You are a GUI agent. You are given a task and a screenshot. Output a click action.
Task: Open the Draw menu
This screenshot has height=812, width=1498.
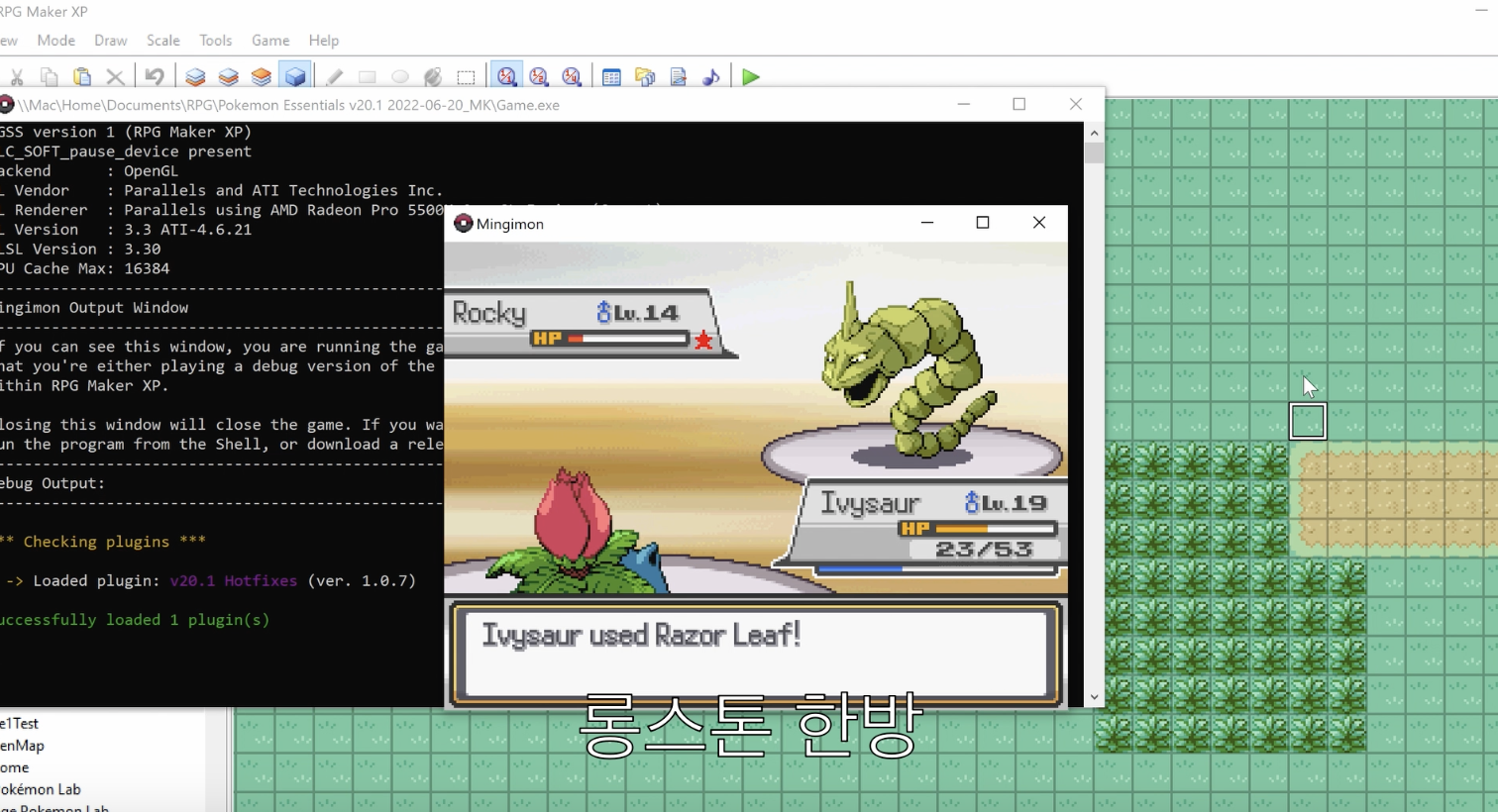click(111, 41)
